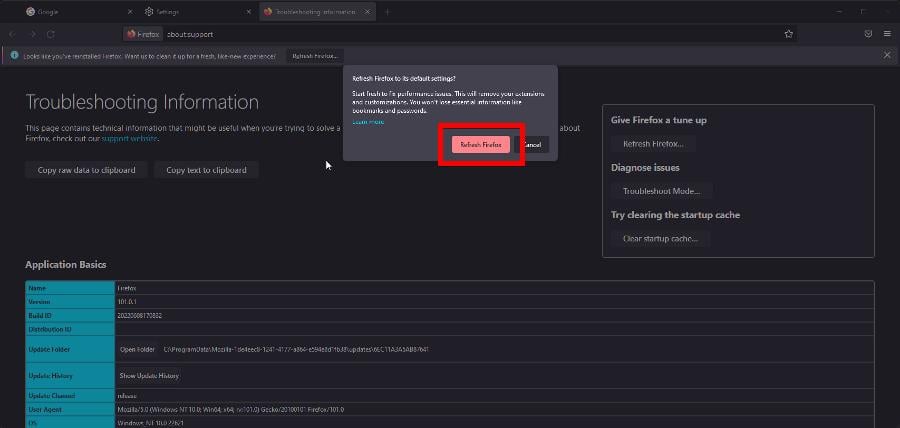
Task: Open the support website link
Action: 129,138
